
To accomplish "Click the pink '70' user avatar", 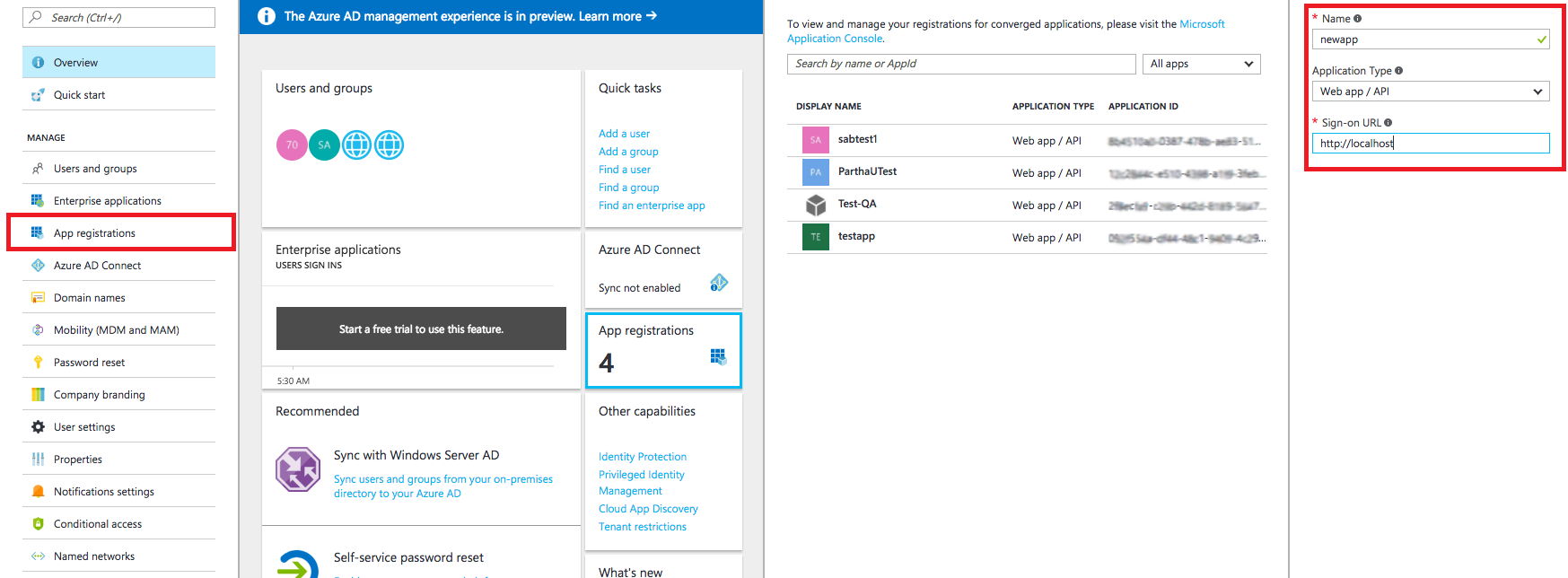I will point(292,144).
